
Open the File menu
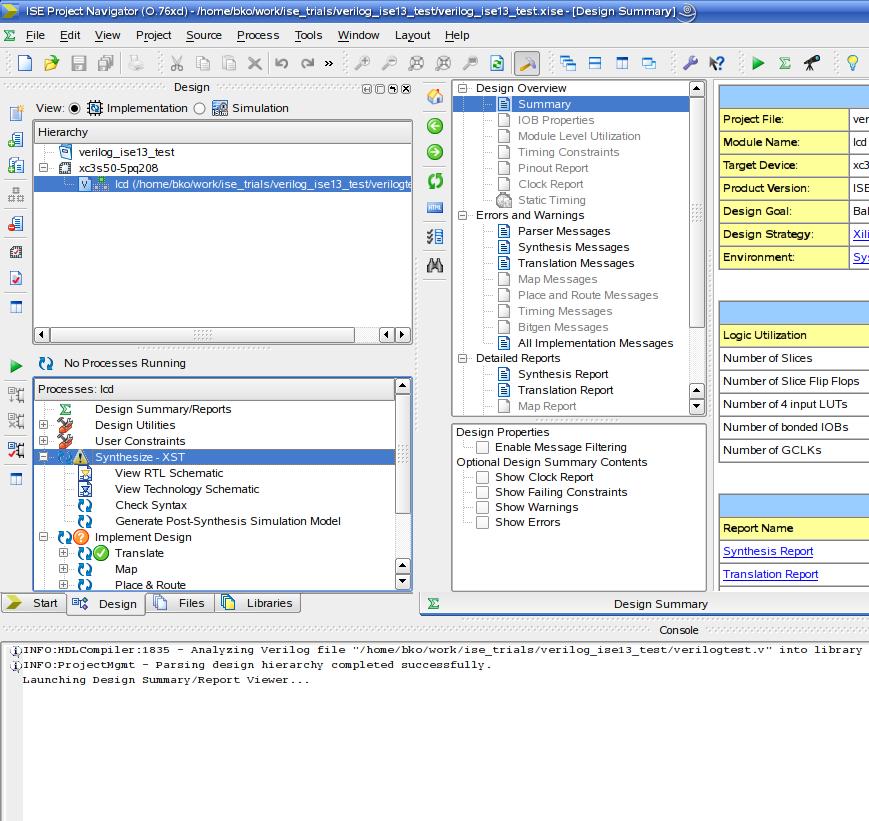(35, 35)
